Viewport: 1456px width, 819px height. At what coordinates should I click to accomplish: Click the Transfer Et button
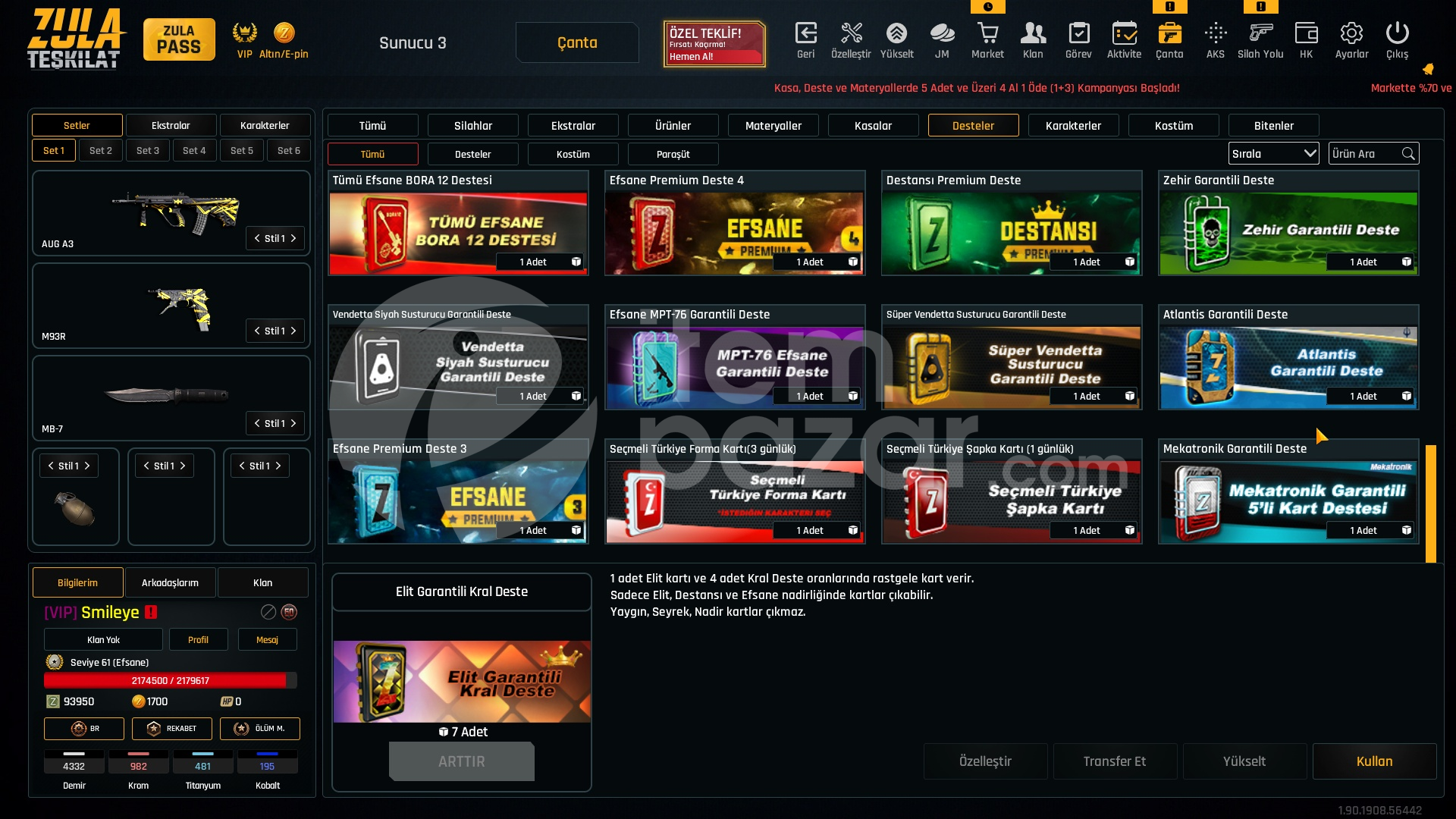1115,761
